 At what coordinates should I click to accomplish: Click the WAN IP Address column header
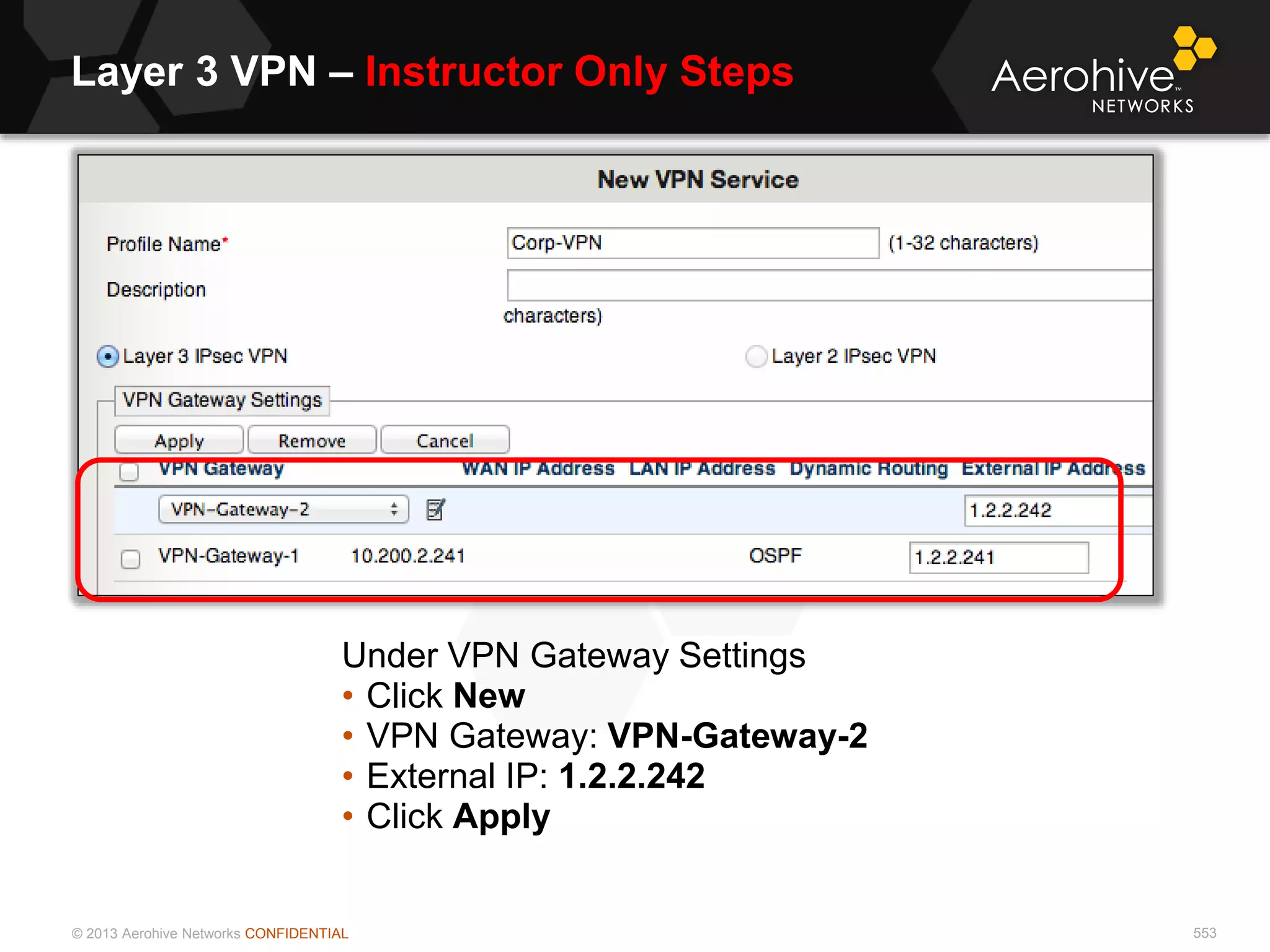click(x=538, y=469)
